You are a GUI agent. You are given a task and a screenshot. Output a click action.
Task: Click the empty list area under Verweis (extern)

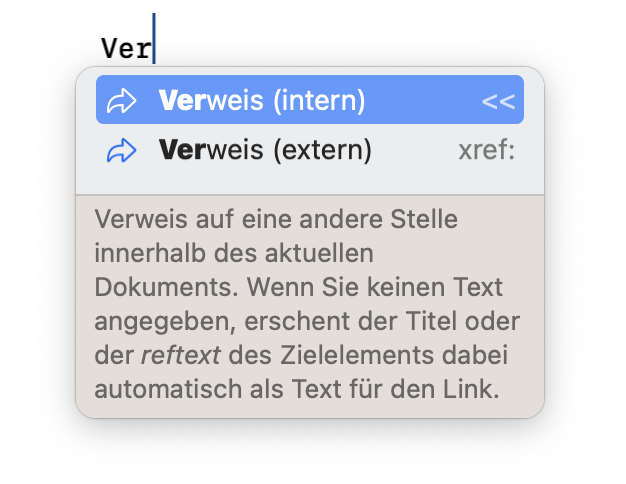pos(310,184)
